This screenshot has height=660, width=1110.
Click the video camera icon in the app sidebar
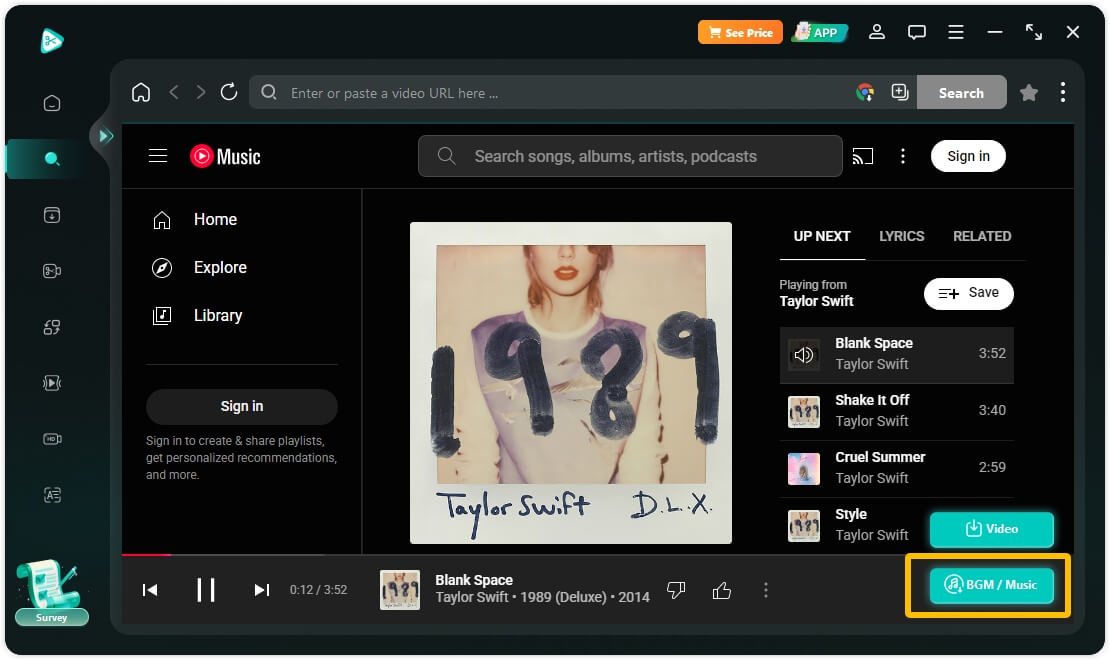[52, 271]
